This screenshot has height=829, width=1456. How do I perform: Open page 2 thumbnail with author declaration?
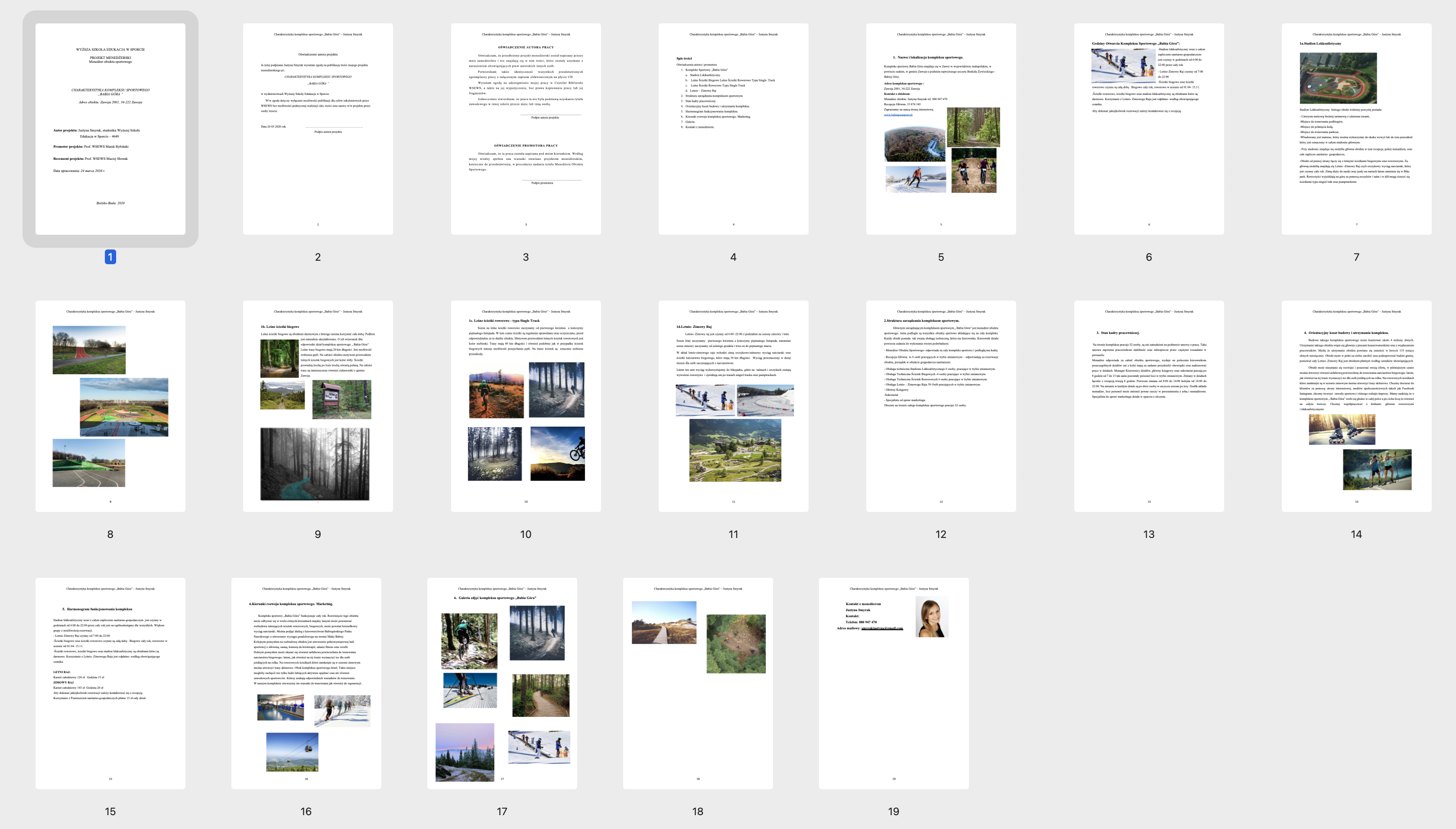coord(317,129)
